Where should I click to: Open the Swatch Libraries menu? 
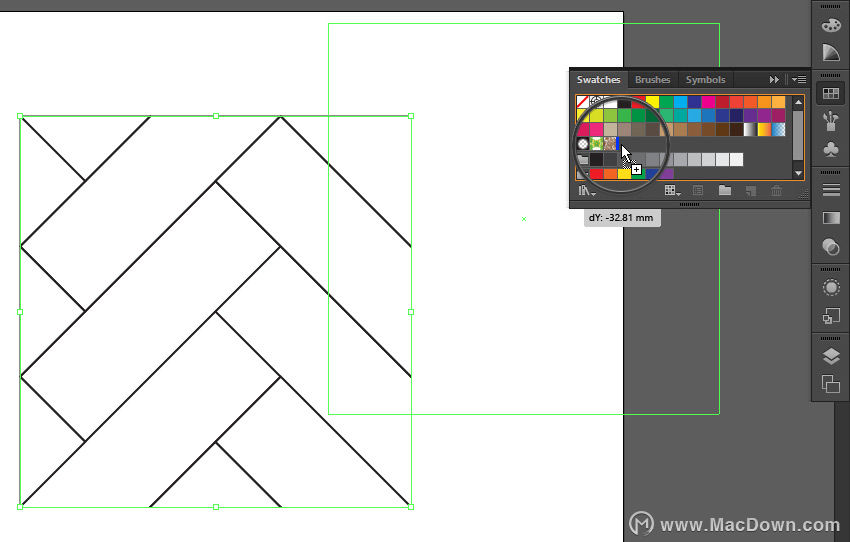coord(586,190)
